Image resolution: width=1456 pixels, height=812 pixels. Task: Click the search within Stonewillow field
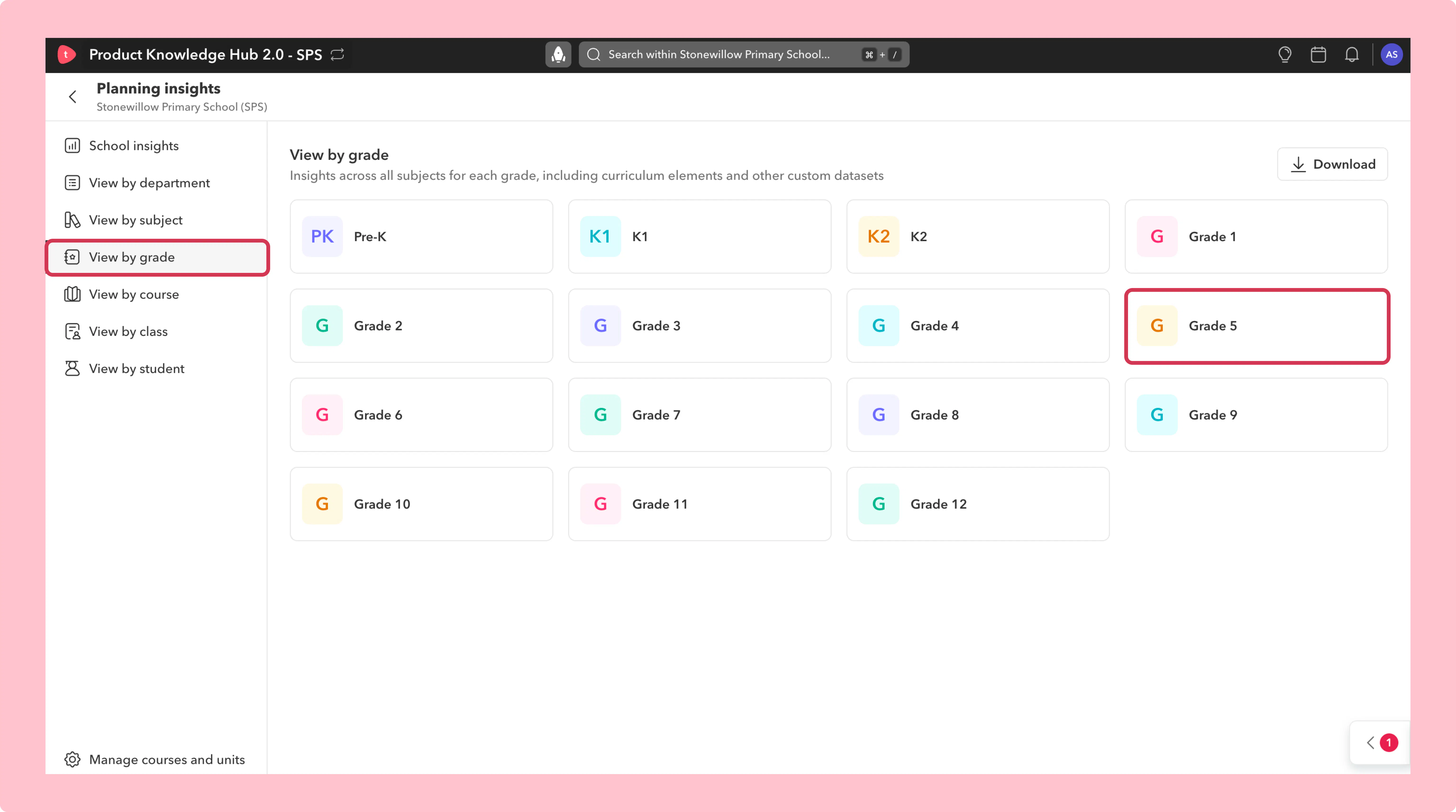click(744, 54)
